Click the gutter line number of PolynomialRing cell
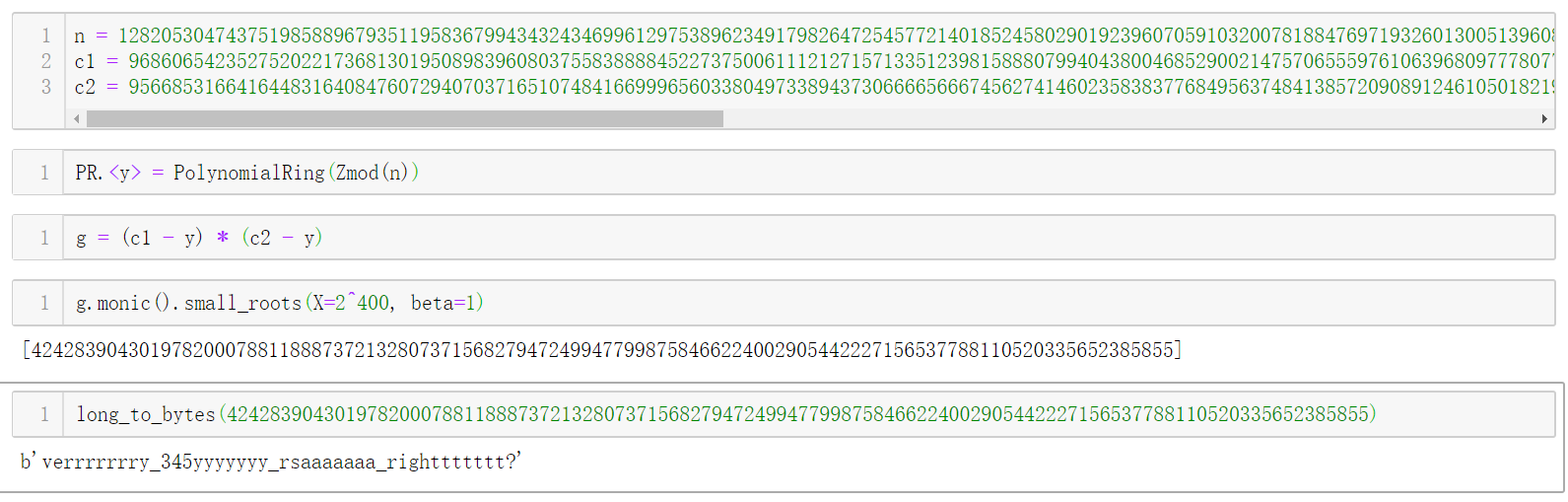 [x=44, y=173]
